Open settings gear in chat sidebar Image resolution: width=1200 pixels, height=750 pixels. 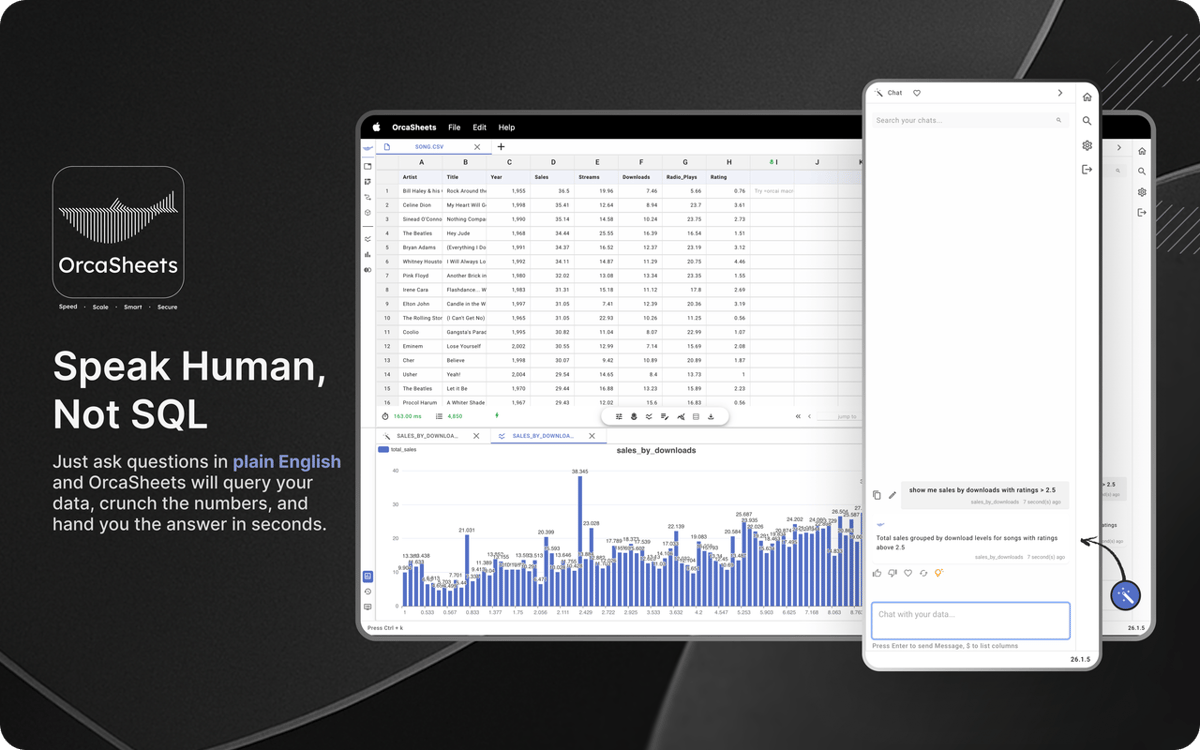1087,145
